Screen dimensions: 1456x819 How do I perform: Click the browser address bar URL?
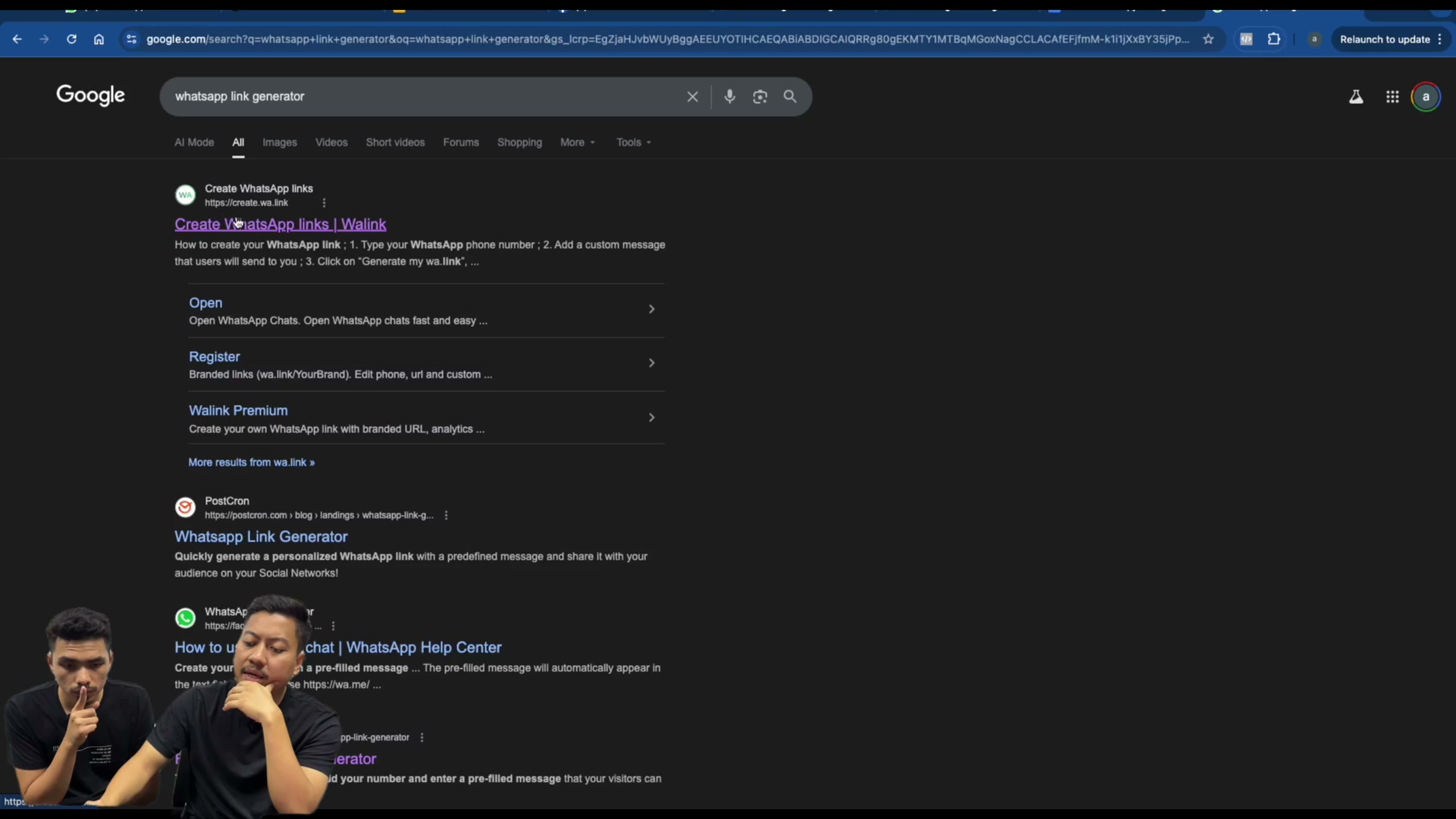(x=667, y=39)
